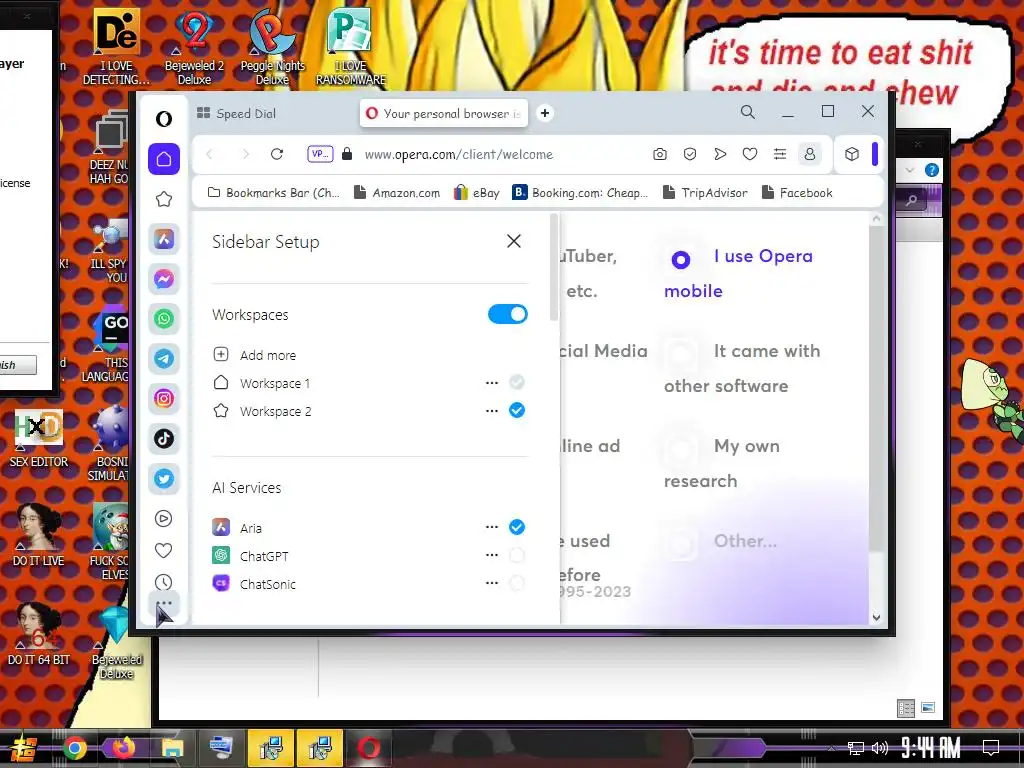Screen dimensions: 1024x768
Task: Reload the Opera welcome page
Action: (277, 154)
